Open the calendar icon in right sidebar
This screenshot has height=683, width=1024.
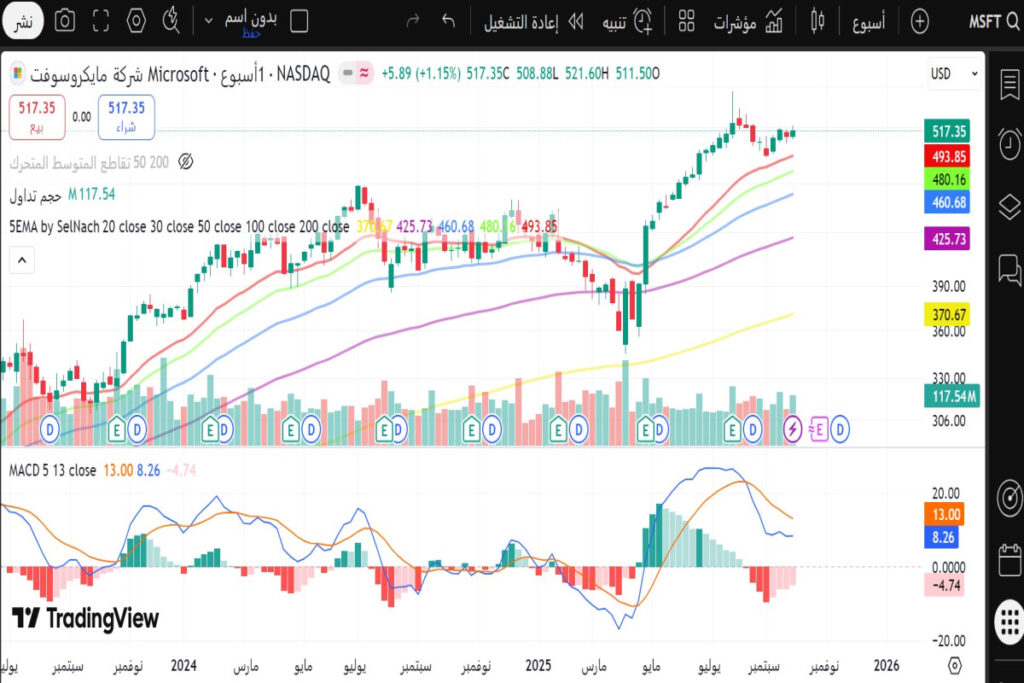click(1009, 556)
